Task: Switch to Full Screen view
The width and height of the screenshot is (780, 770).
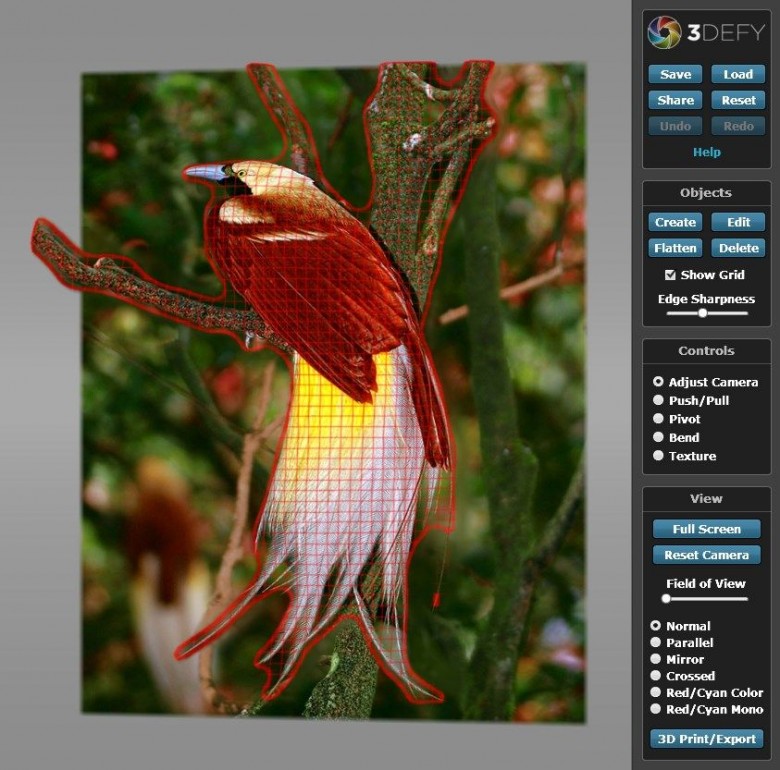Action: pos(706,529)
